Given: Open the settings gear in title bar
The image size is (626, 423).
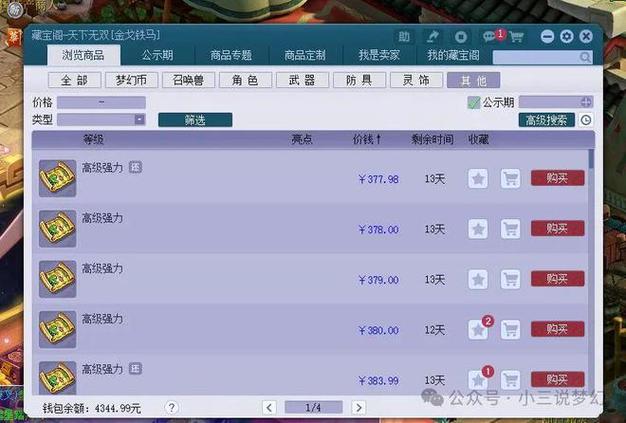Looking at the screenshot, I should click(567, 36).
